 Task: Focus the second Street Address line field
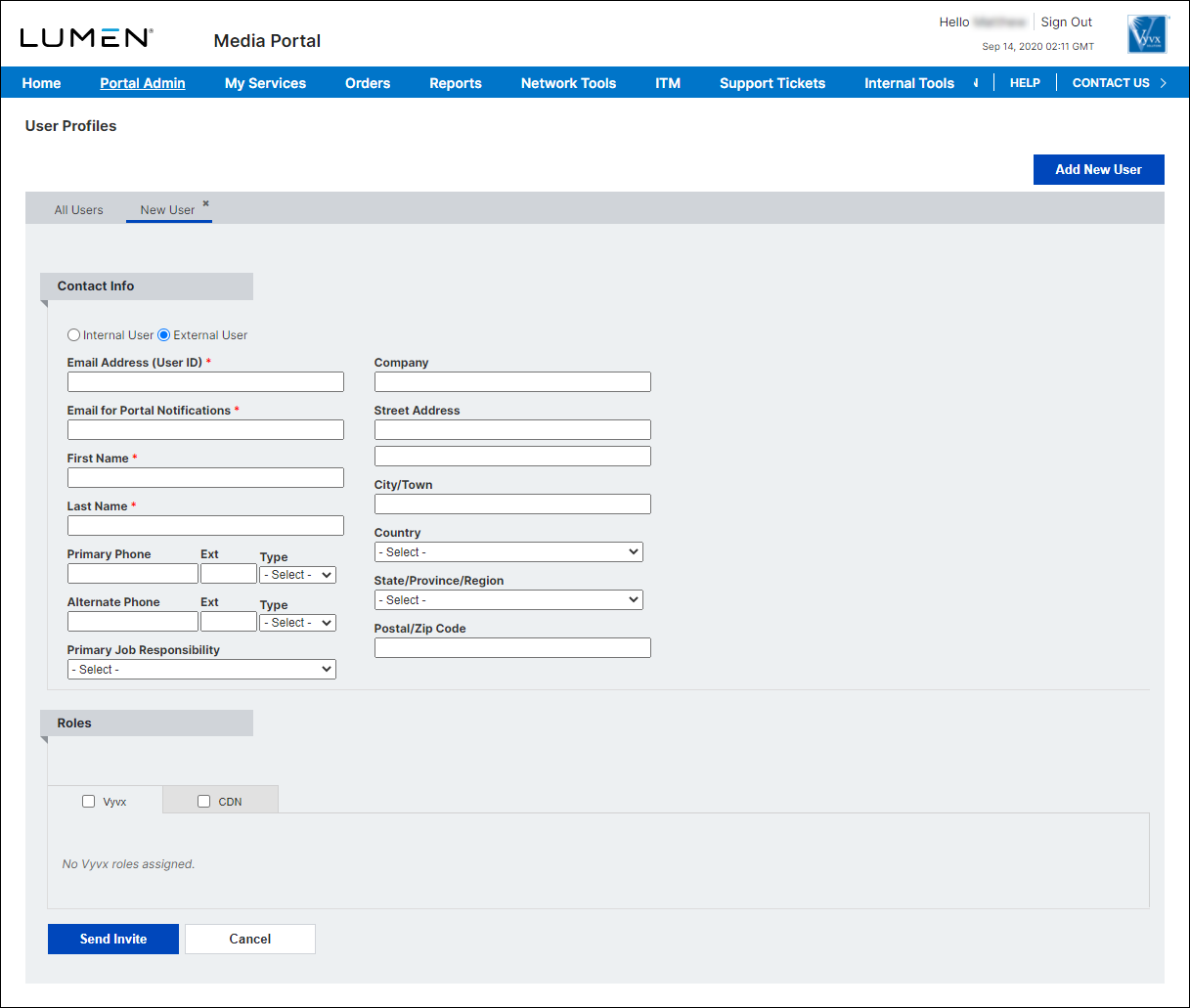tap(512, 457)
